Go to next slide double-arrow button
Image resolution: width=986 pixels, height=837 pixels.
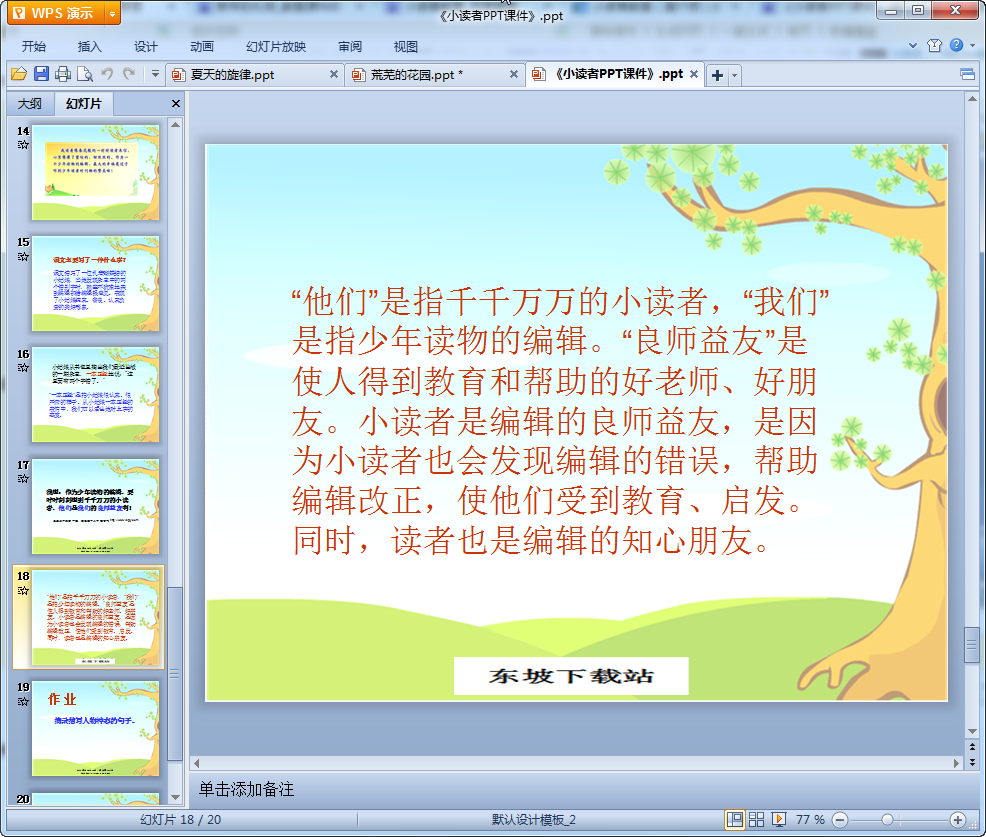(972, 762)
